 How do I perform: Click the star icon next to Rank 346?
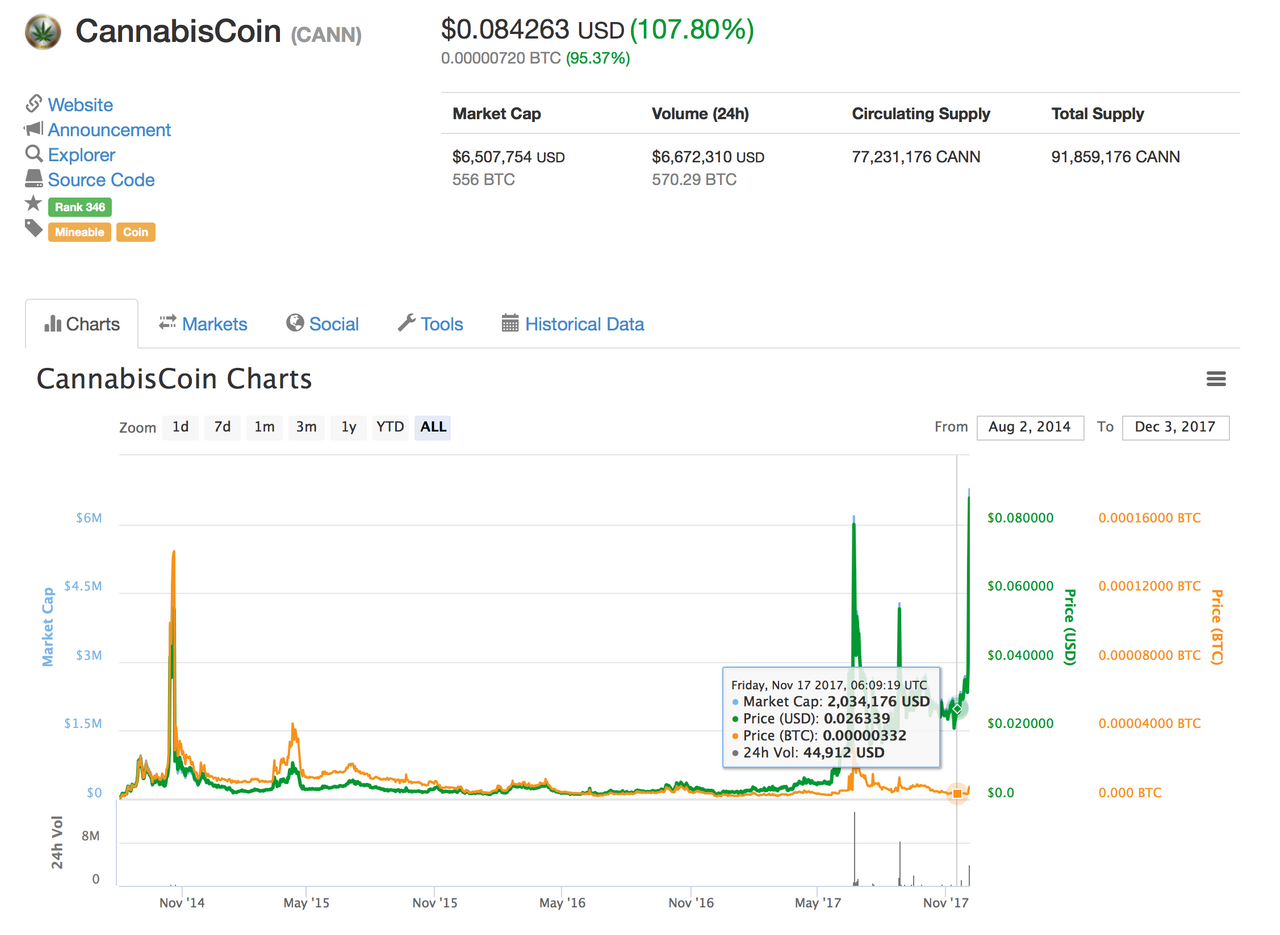[x=33, y=204]
